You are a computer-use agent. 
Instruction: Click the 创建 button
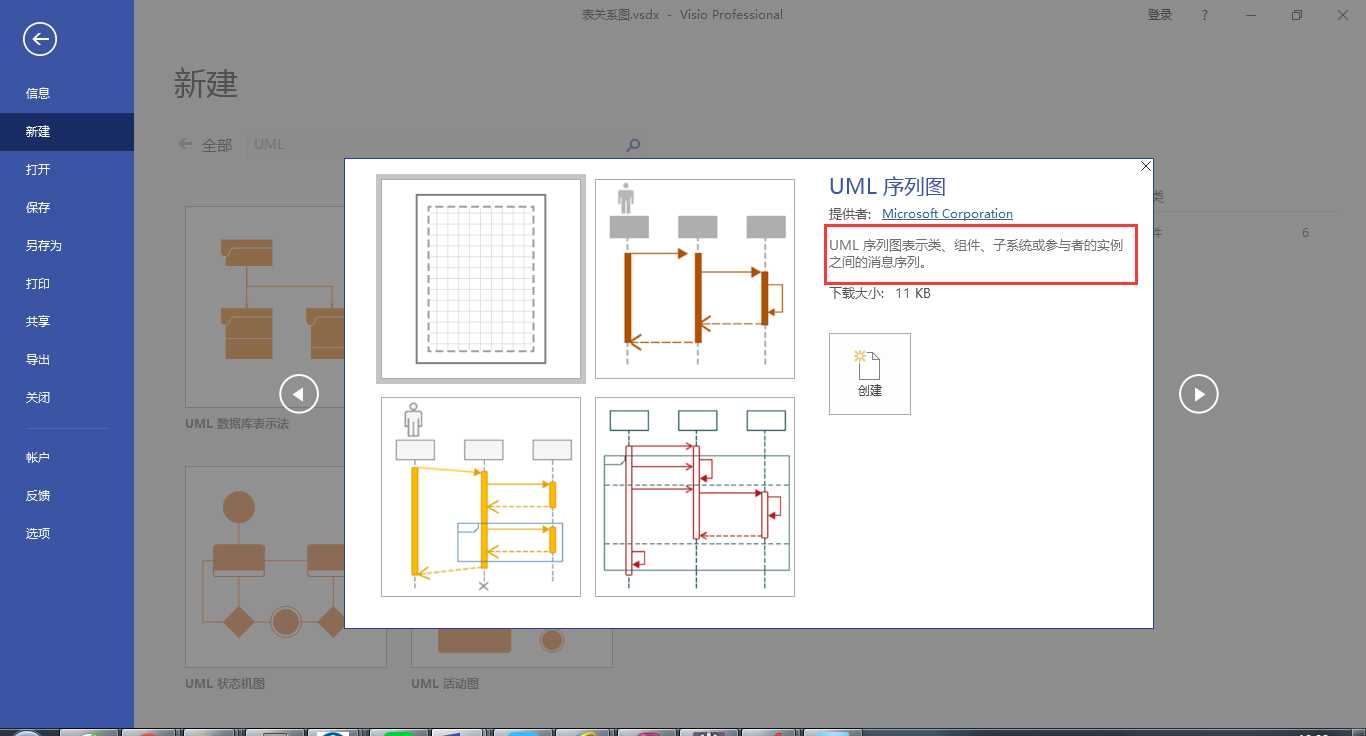tap(870, 374)
